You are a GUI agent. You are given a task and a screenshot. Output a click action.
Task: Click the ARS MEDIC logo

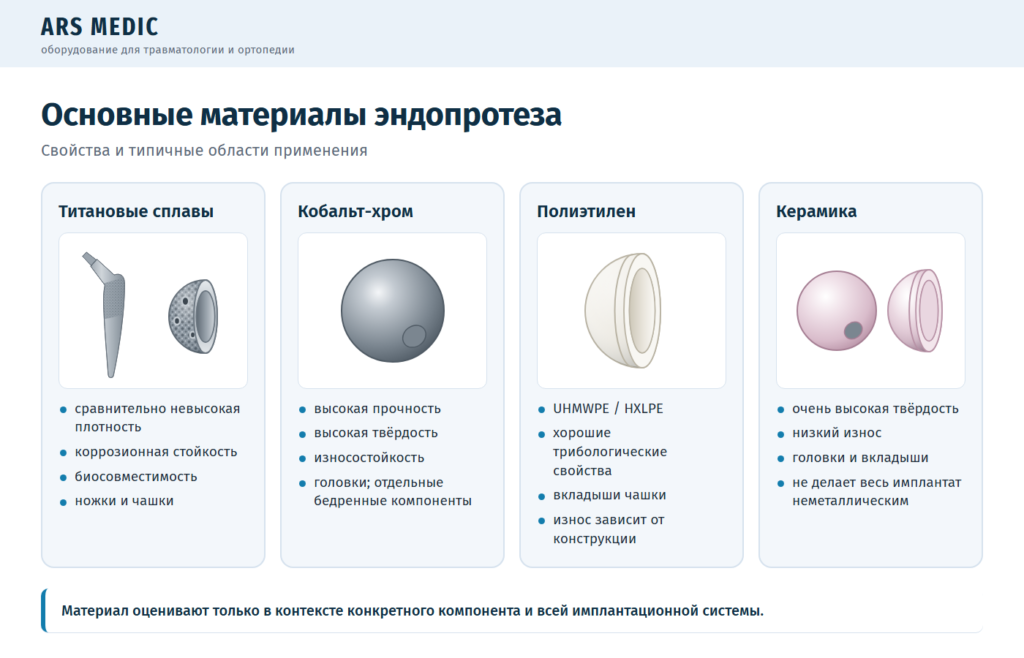99,27
